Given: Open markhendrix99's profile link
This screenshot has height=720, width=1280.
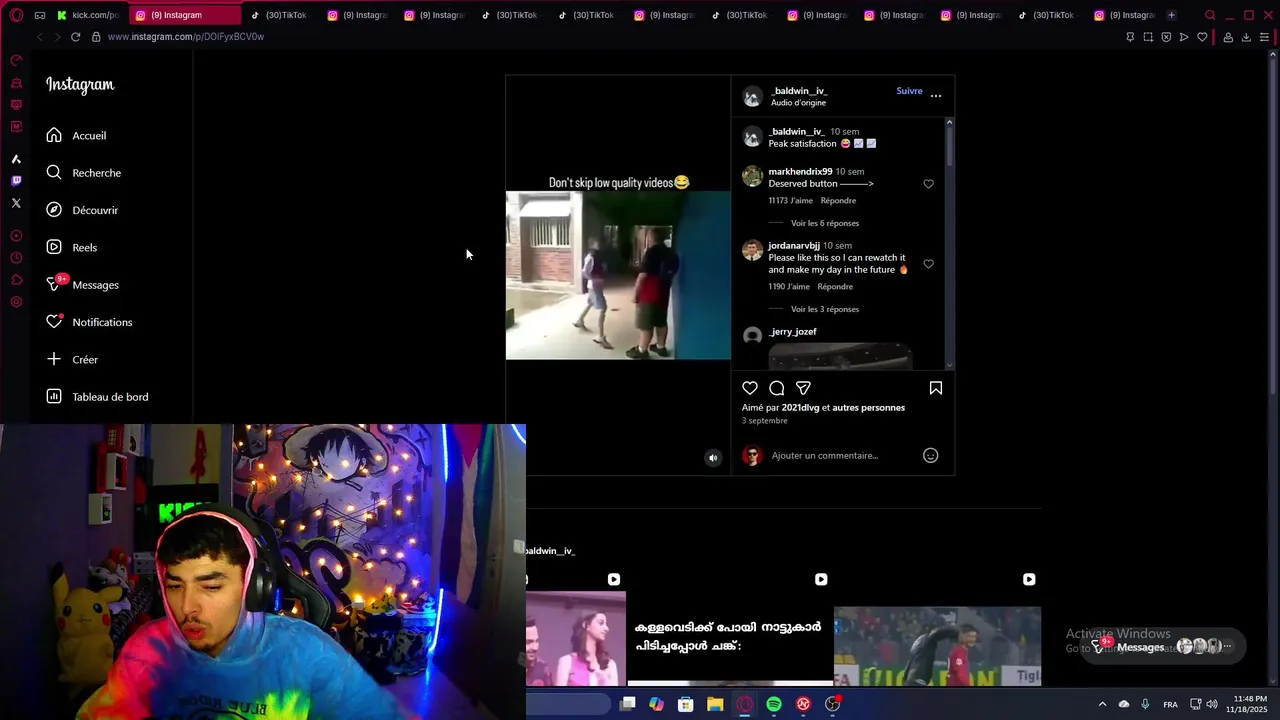Looking at the screenshot, I should 800,172.
